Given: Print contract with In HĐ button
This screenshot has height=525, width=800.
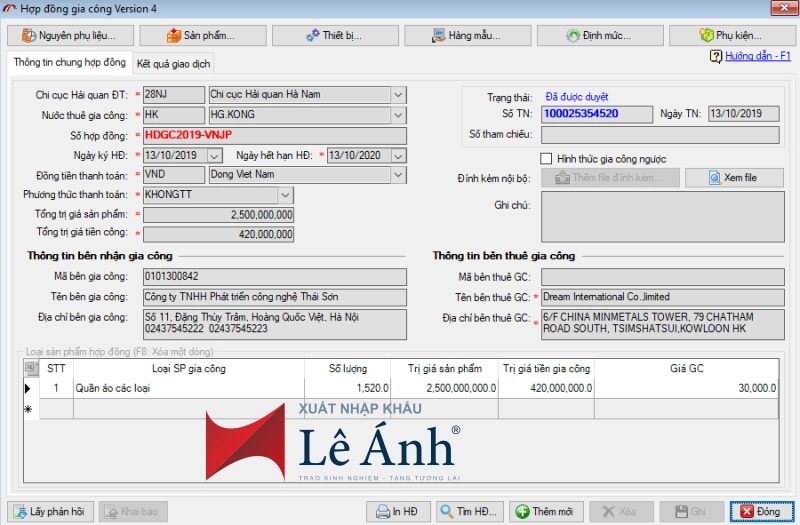Looking at the screenshot, I should pyautogui.click(x=397, y=511).
